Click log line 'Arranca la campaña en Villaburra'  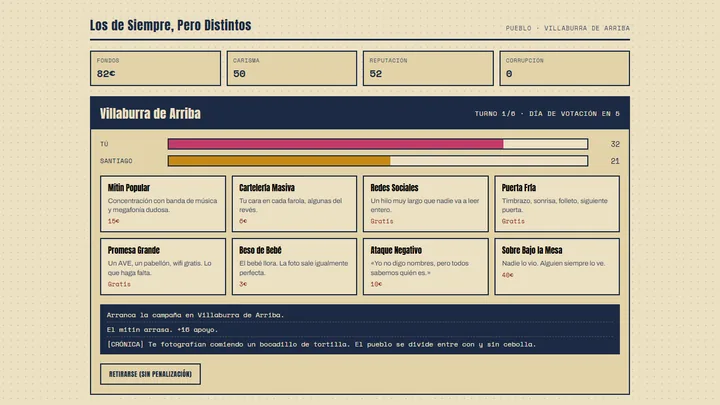point(195,315)
